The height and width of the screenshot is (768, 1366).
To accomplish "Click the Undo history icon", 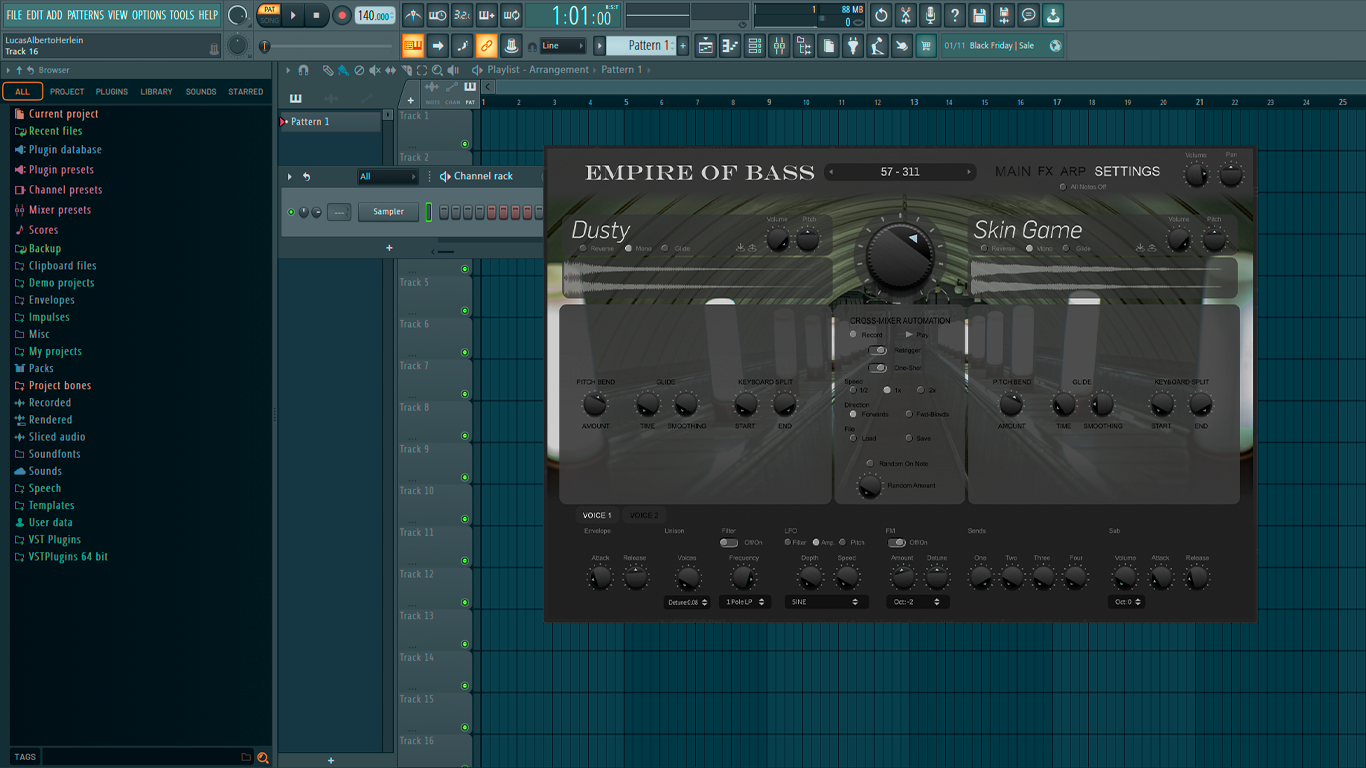I will tap(881, 15).
